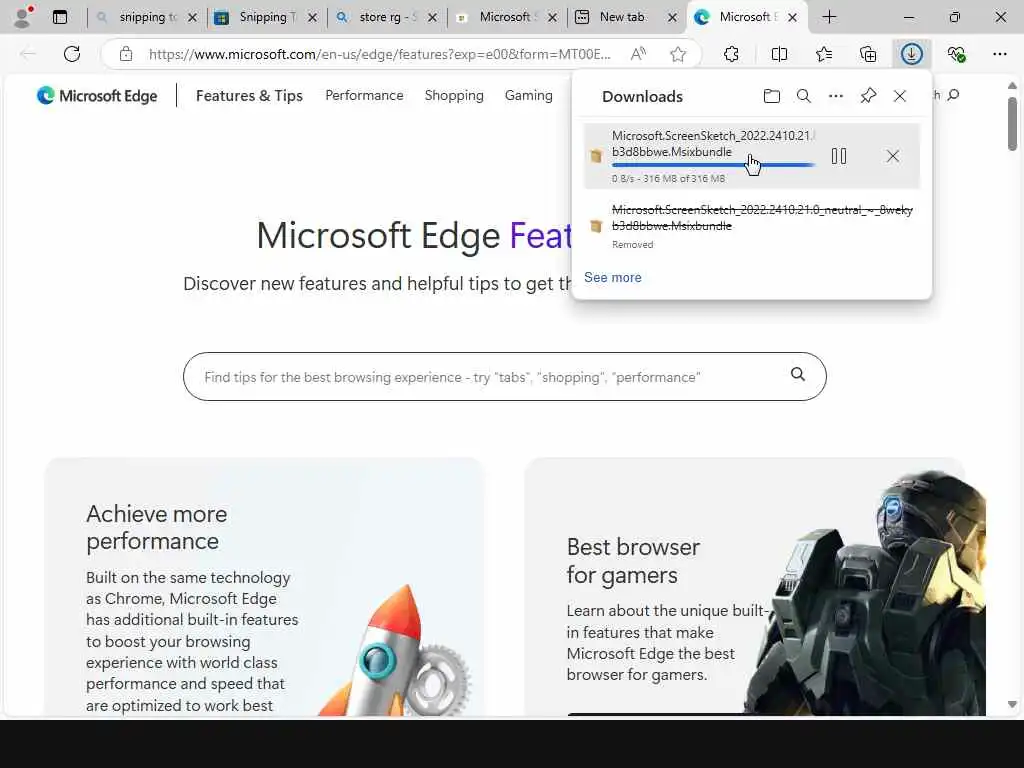The width and height of the screenshot is (1024, 768).
Task: Close the Snipping T tab
Action: 312,18
